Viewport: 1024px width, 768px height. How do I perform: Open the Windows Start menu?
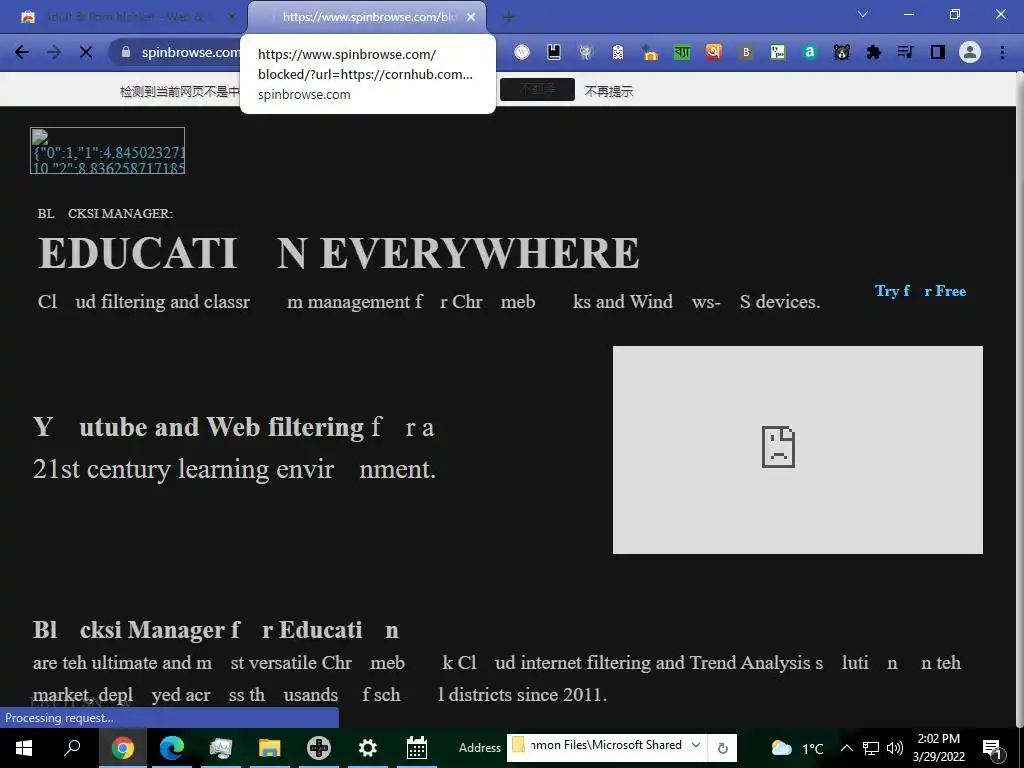pyautogui.click(x=24, y=748)
